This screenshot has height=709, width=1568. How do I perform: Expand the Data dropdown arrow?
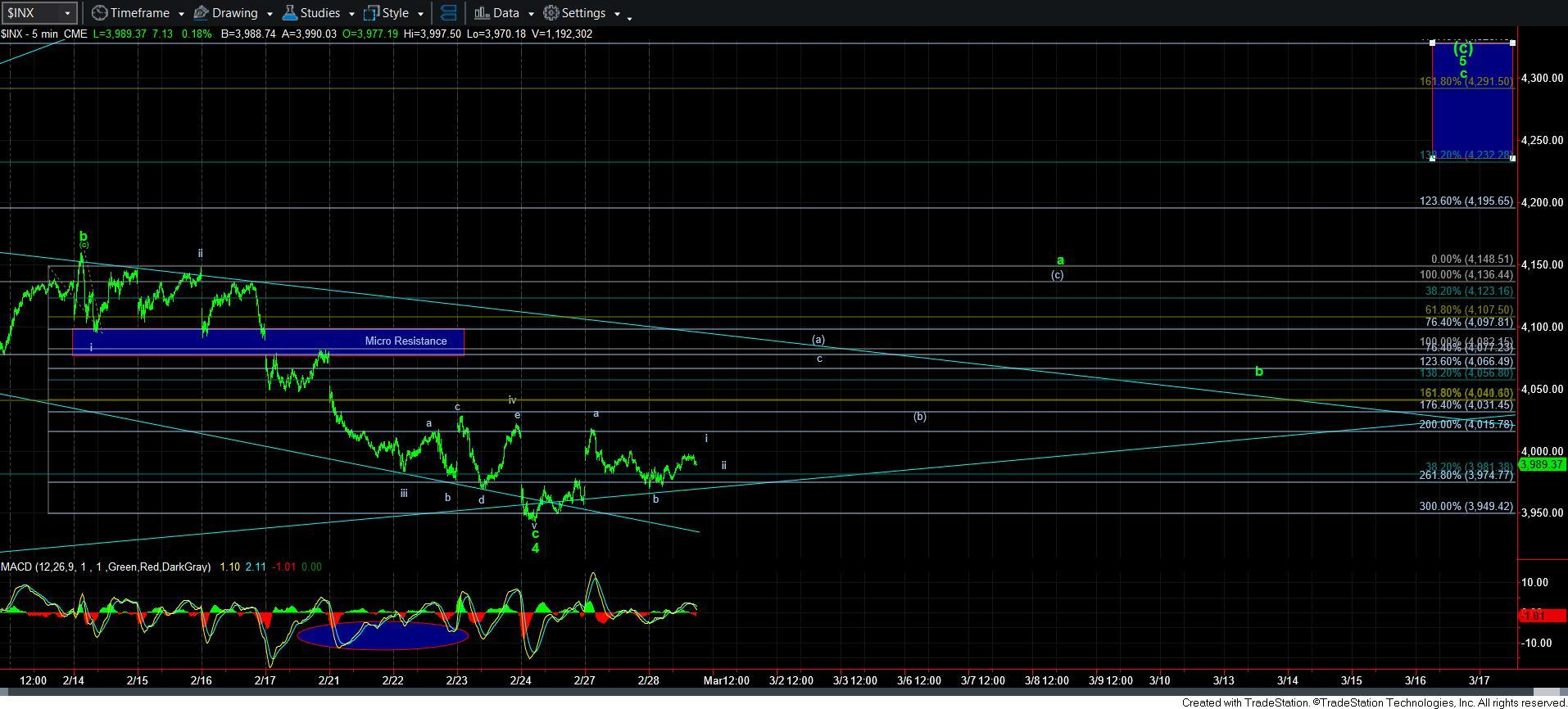[531, 14]
